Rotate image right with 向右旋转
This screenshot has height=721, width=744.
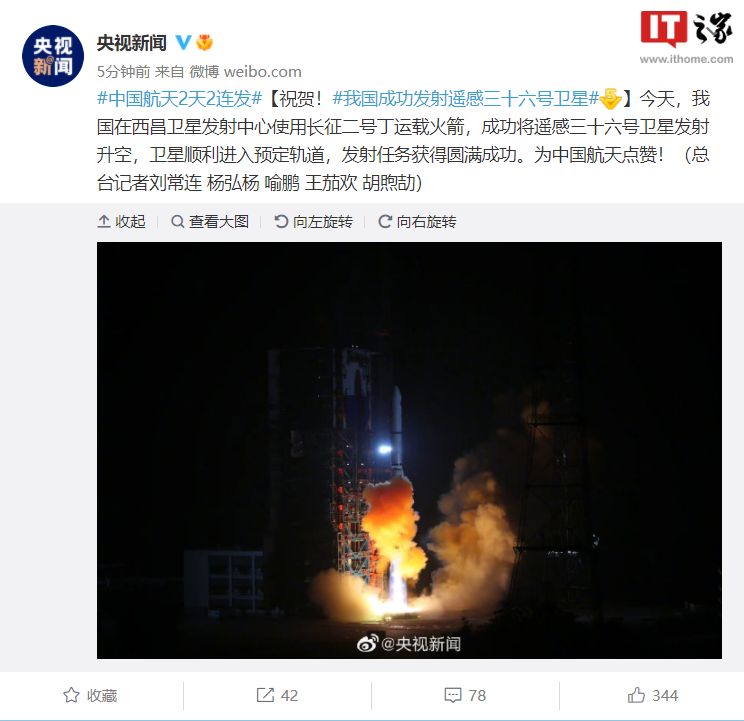pyautogui.click(x=418, y=222)
